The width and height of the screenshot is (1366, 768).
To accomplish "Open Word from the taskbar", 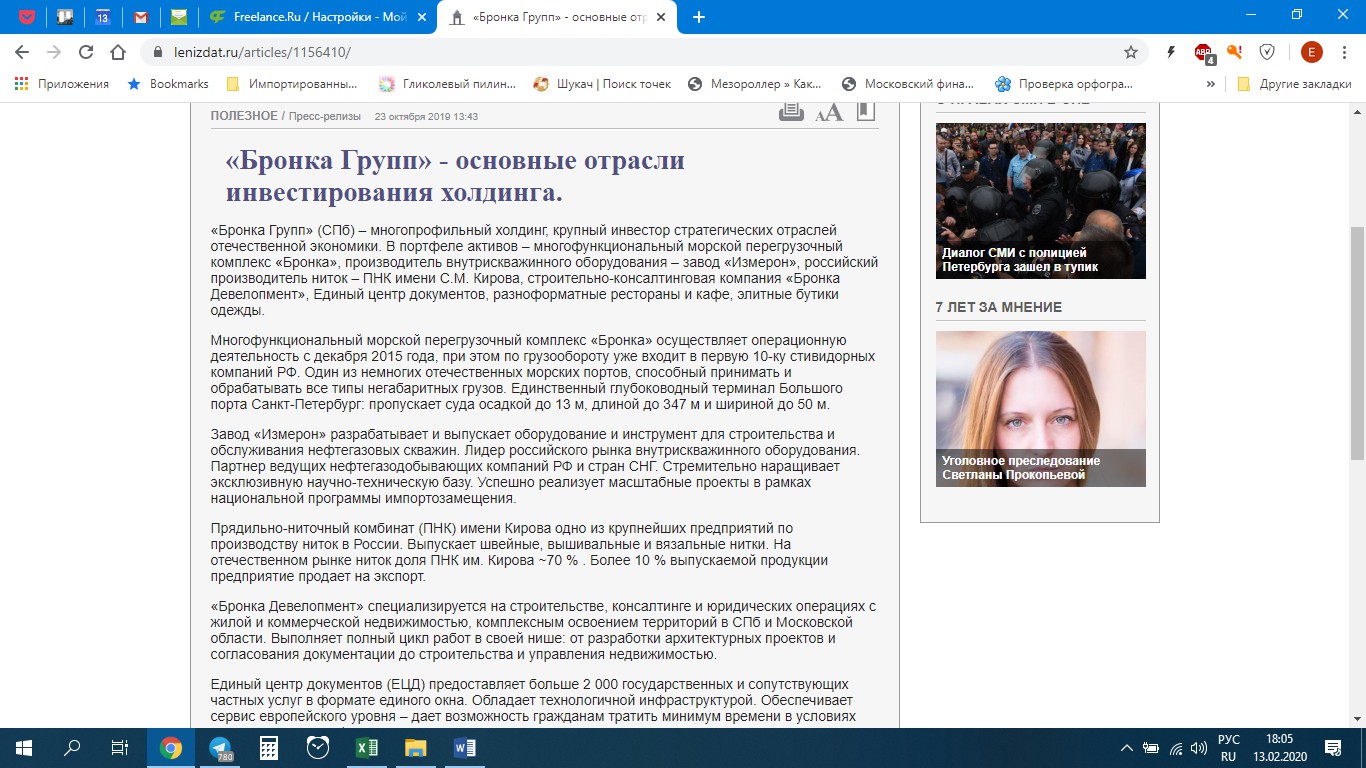I will (x=464, y=748).
